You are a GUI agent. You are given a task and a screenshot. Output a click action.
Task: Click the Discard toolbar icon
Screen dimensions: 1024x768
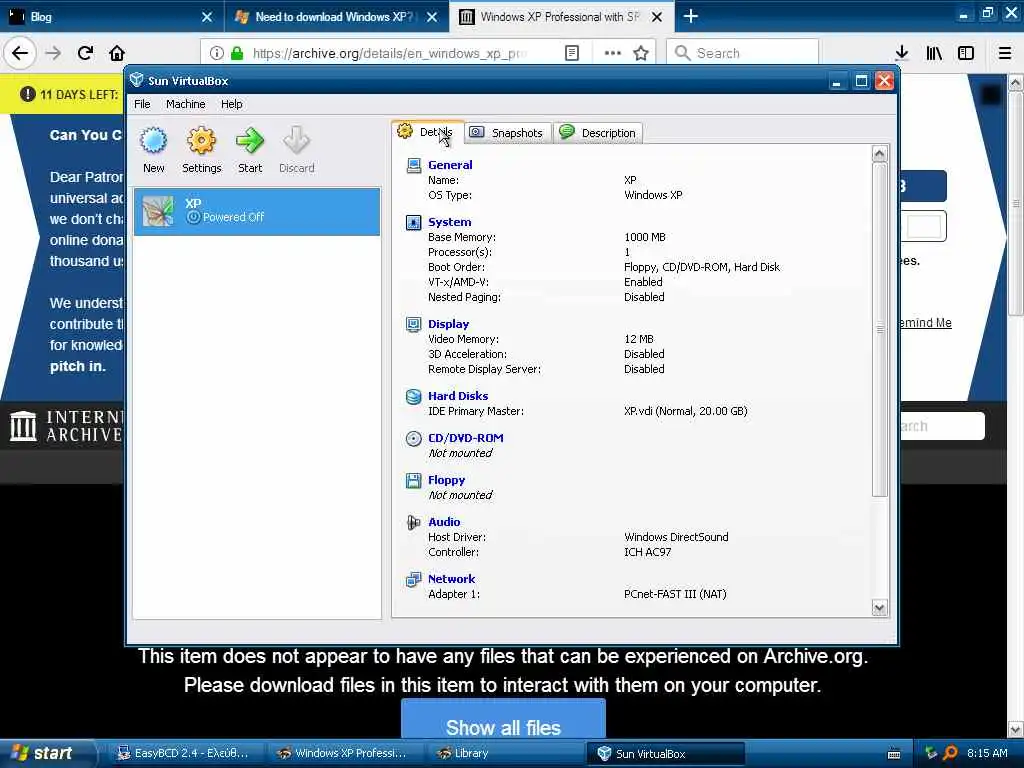tap(296, 150)
